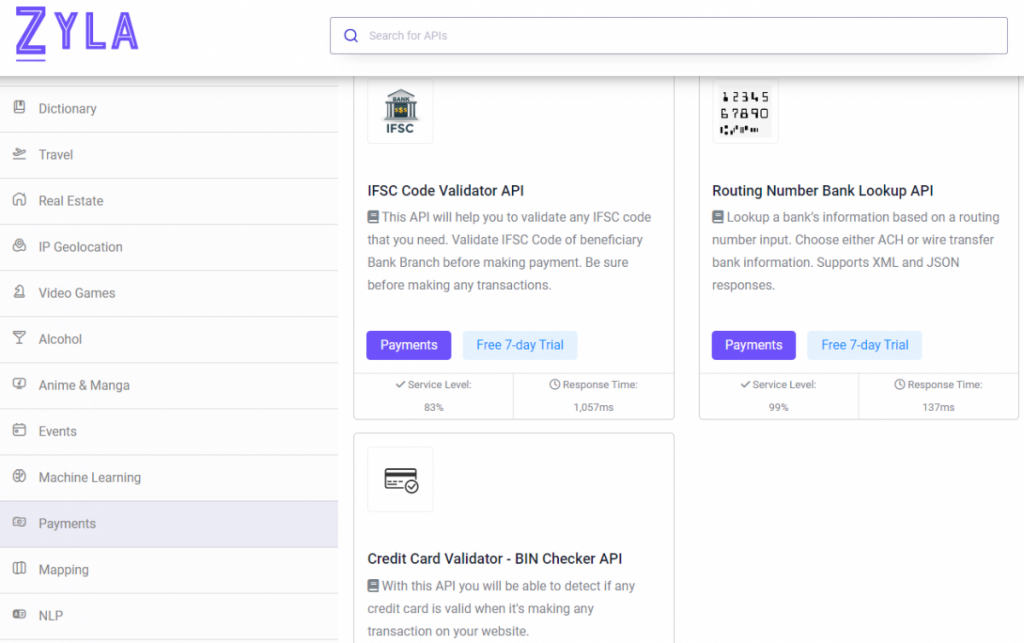Image resolution: width=1024 pixels, height=643 pixels.
Task: Click the 99% service level value
Action: (x=778, y=407)
